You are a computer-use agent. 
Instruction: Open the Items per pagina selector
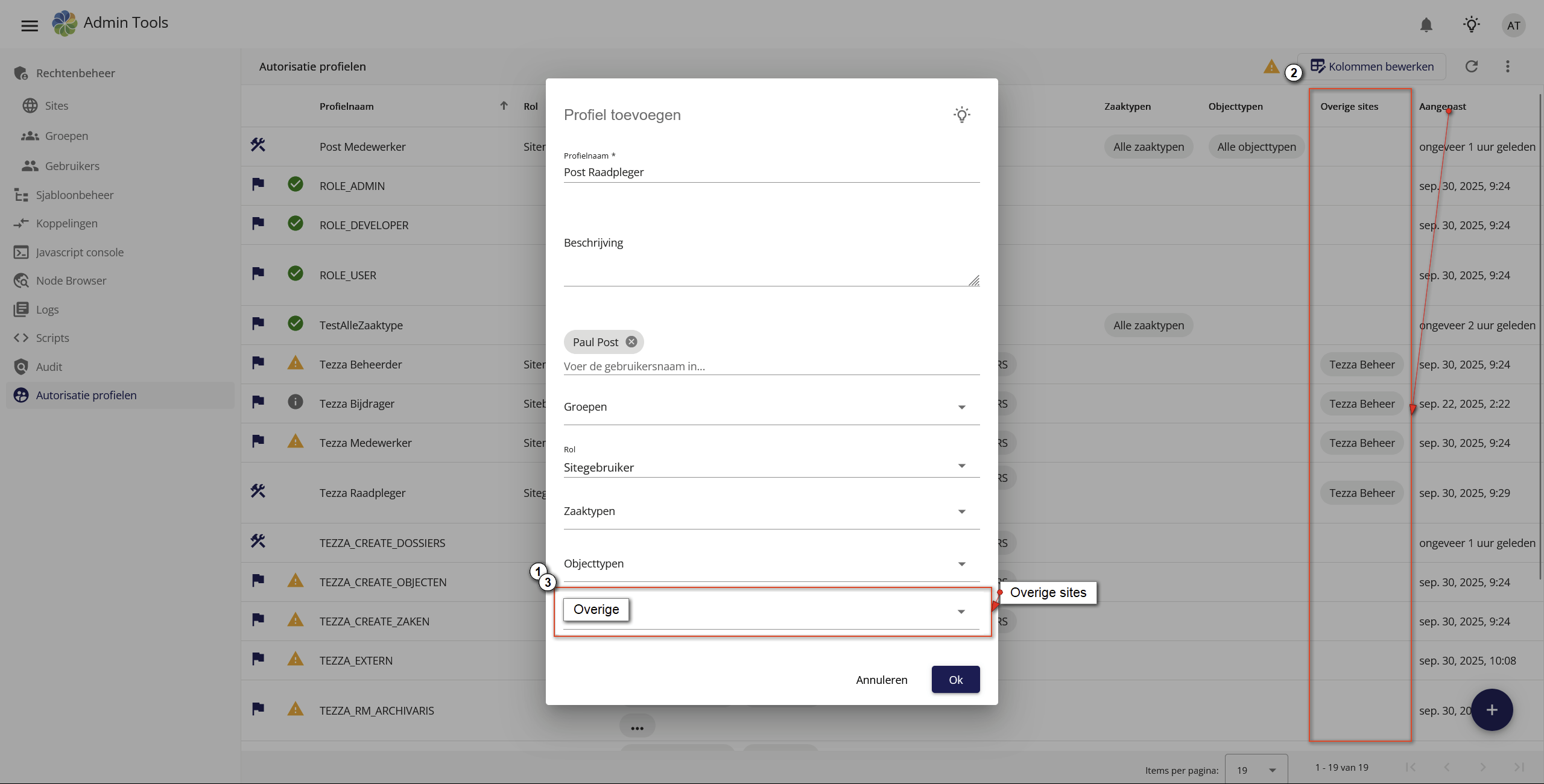click(x=1256, y=770)
